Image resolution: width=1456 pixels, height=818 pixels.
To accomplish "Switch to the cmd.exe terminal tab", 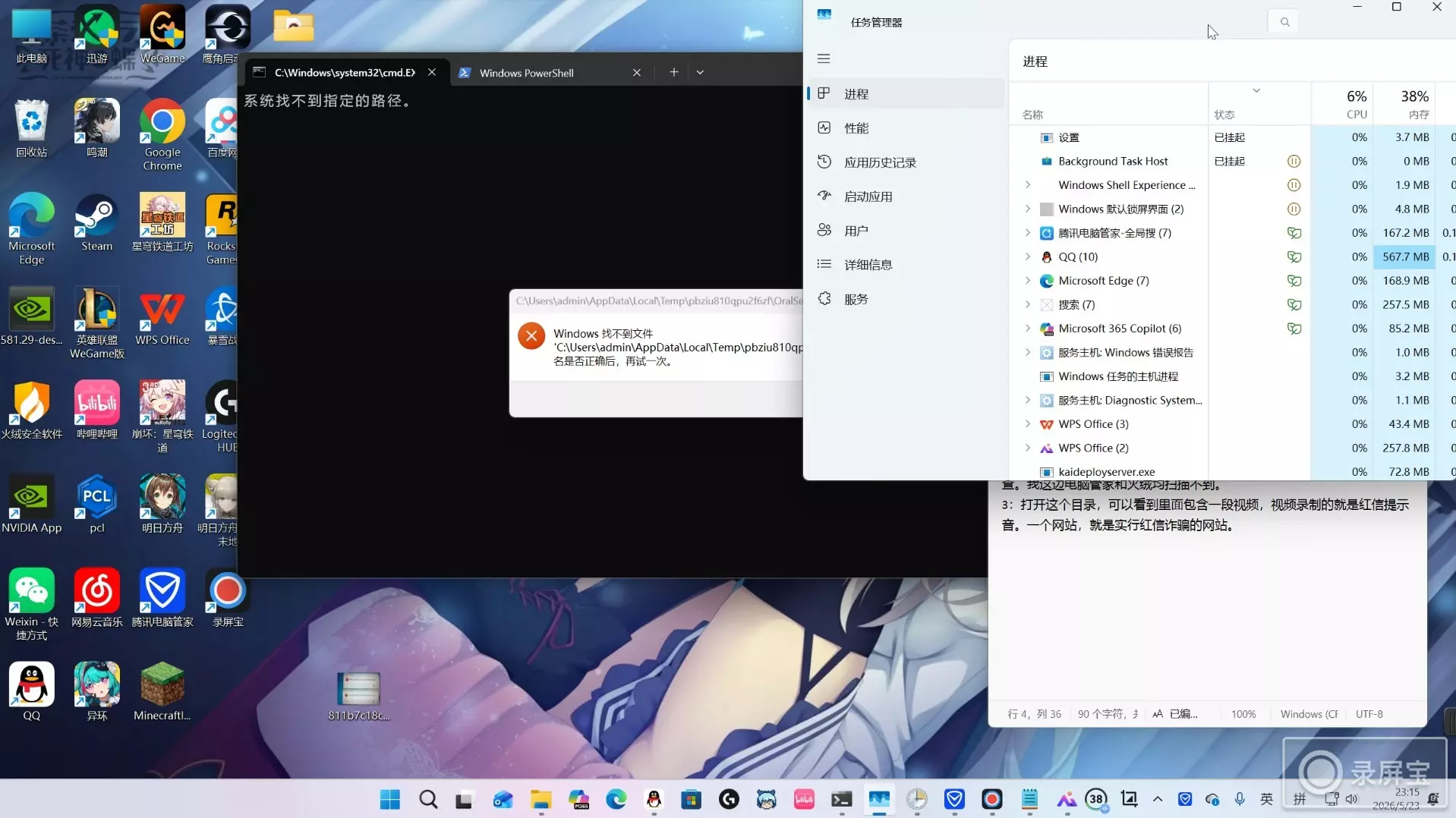I will click(x=344, y=73).
